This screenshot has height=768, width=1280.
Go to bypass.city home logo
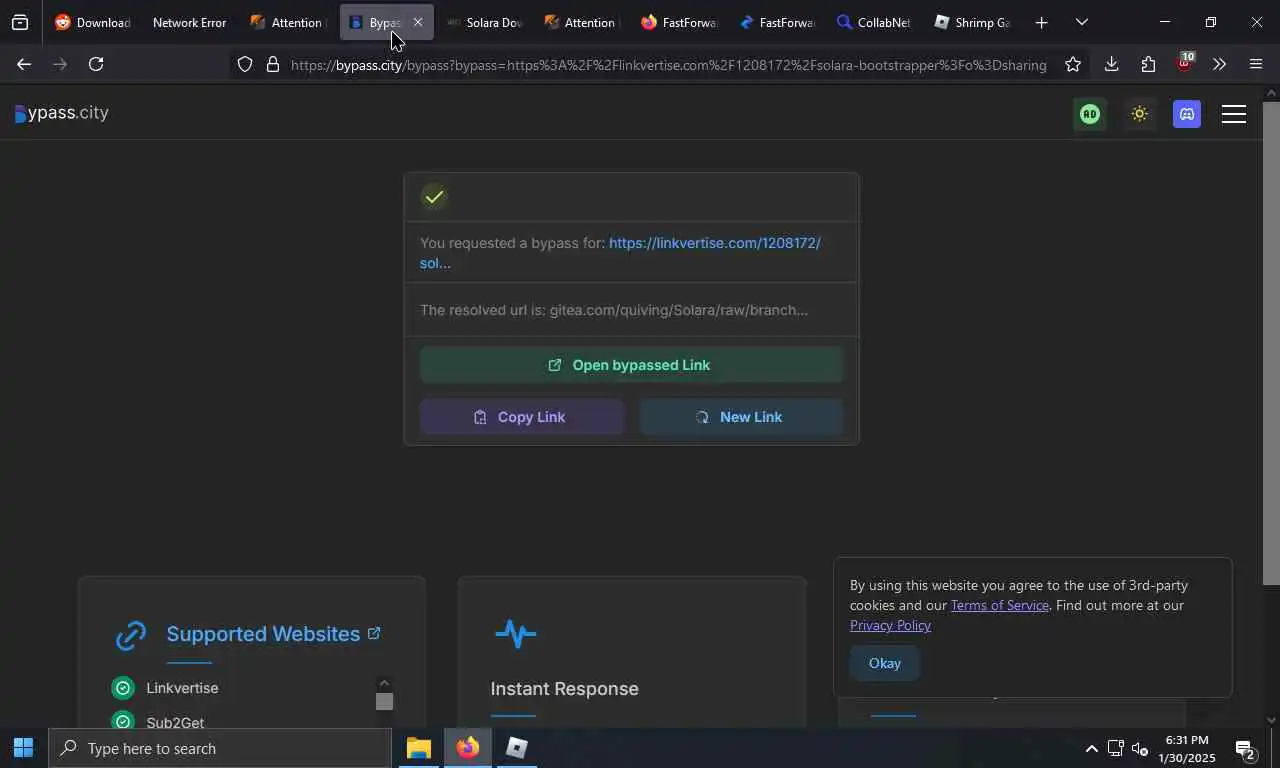point(62,113)
